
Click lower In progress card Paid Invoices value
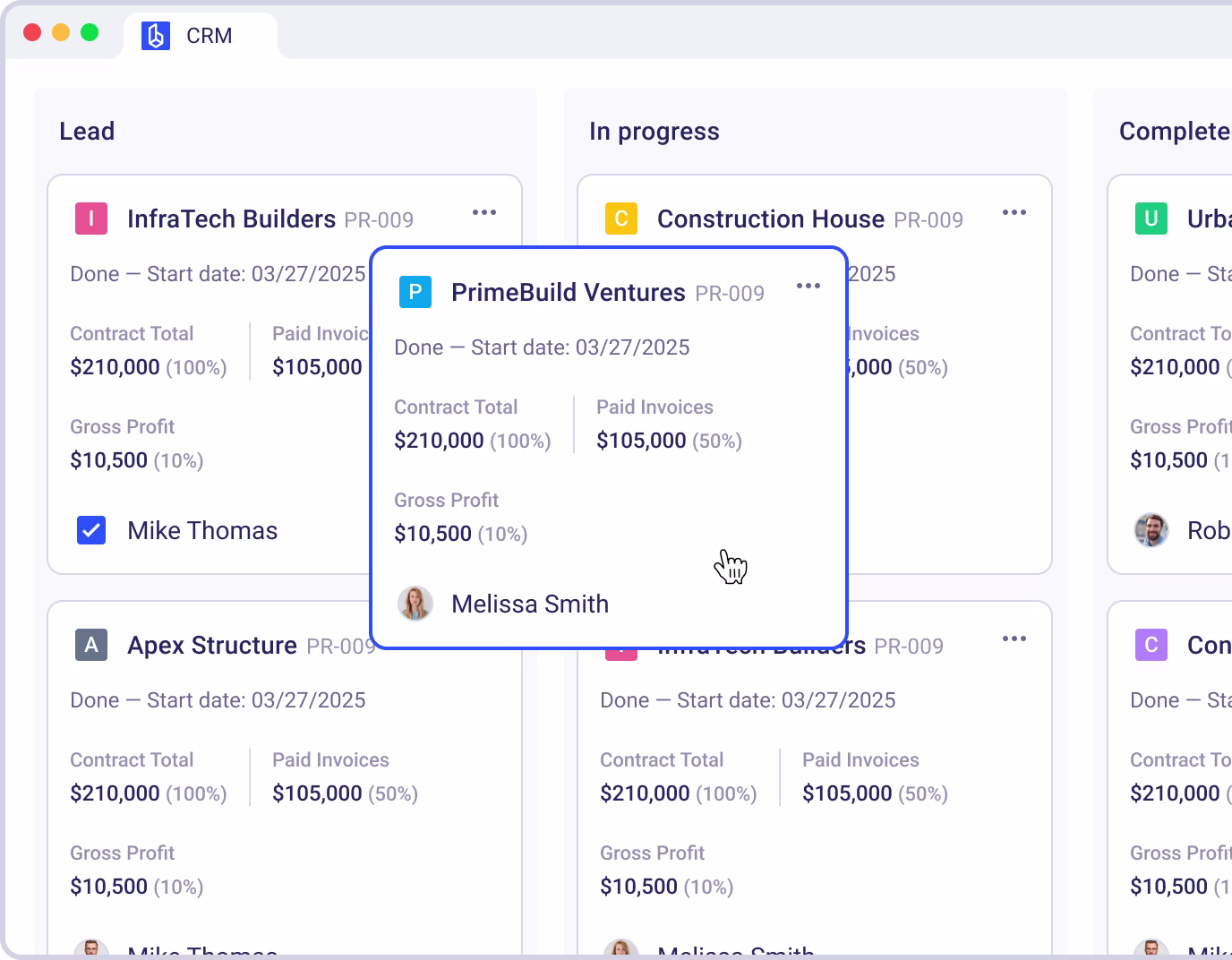[847, 793]
